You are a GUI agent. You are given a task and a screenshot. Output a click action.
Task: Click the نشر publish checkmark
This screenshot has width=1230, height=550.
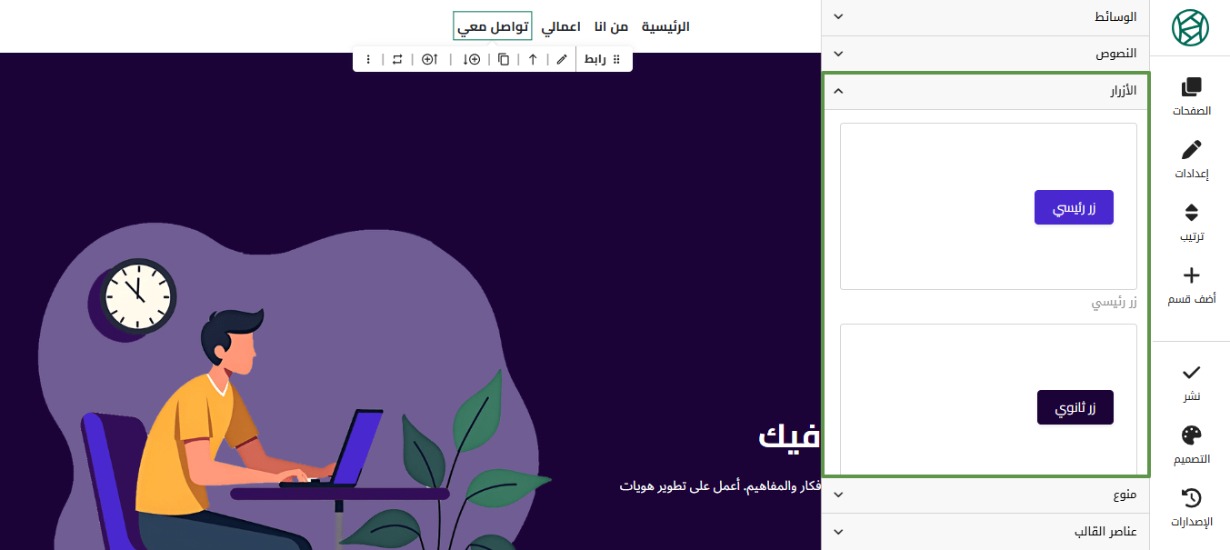(1191, 382)
